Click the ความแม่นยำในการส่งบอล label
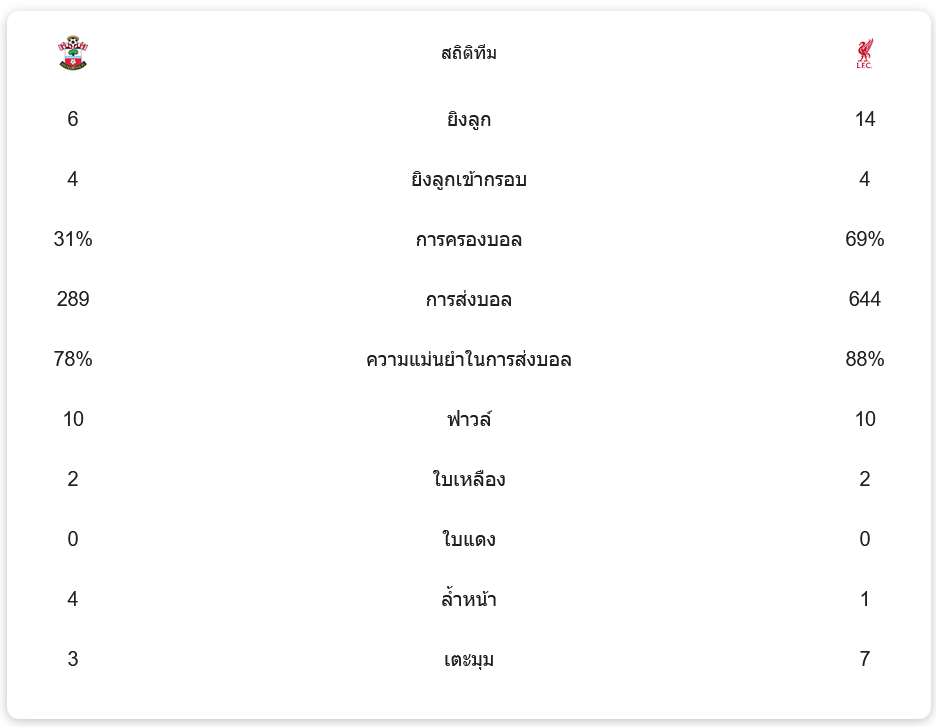936x727 pixels. point(469,360)
